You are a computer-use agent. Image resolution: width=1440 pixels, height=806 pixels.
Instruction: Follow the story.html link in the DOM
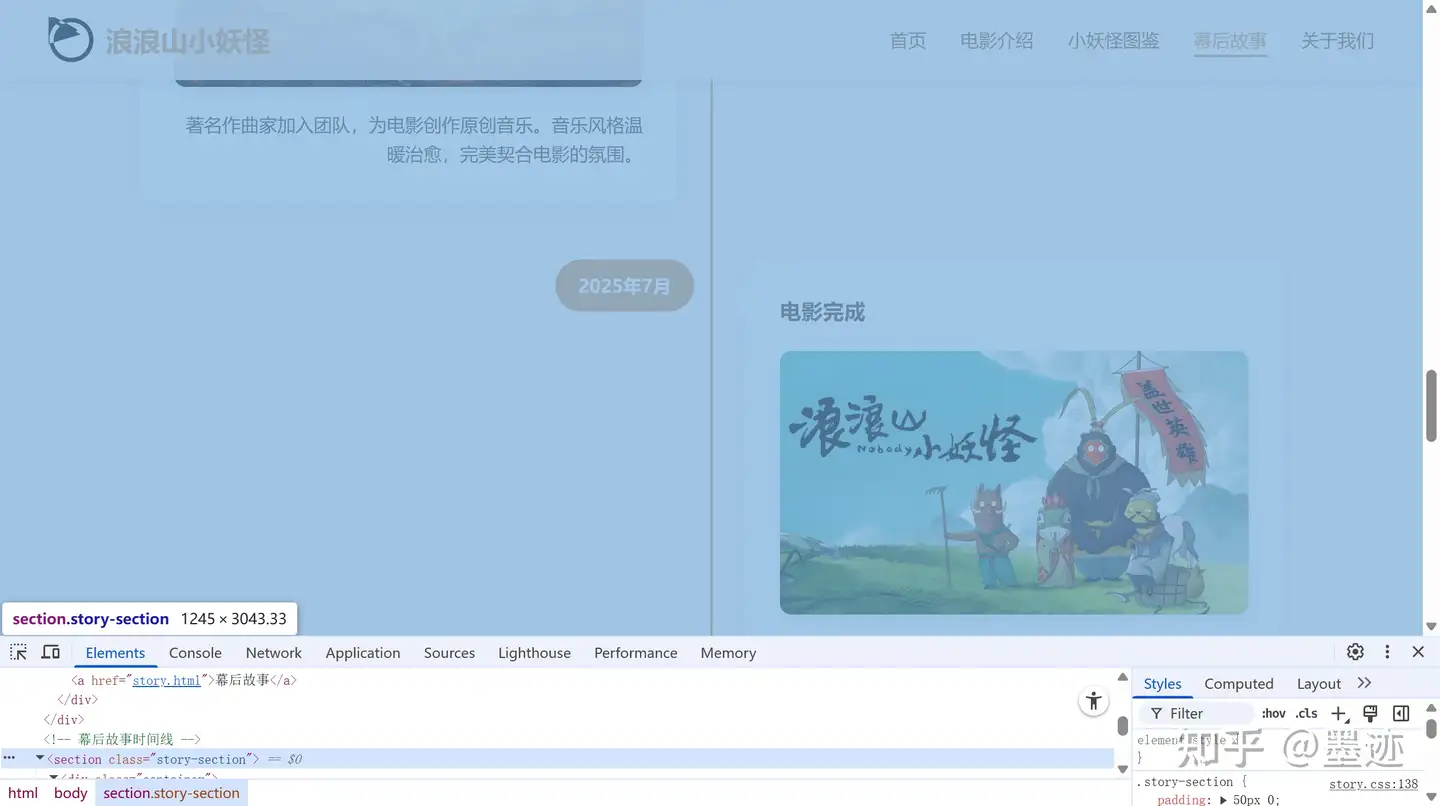click(x=167, y=680)
